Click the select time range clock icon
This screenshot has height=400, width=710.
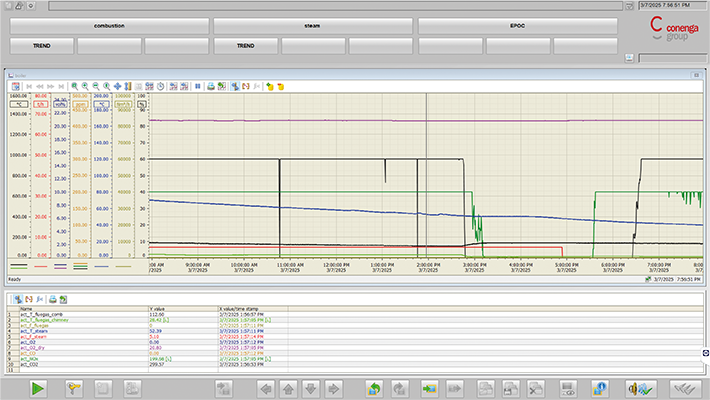(x=160, y=86)
